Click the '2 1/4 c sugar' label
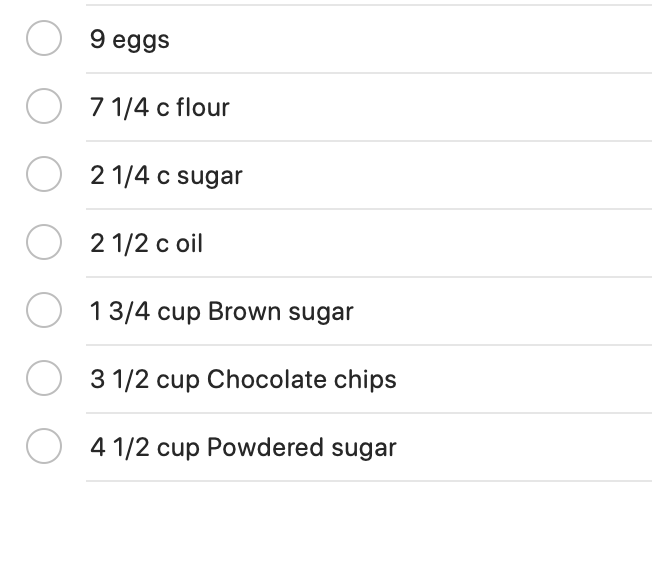This screenshot has width=652, height=576. (166, 175)
